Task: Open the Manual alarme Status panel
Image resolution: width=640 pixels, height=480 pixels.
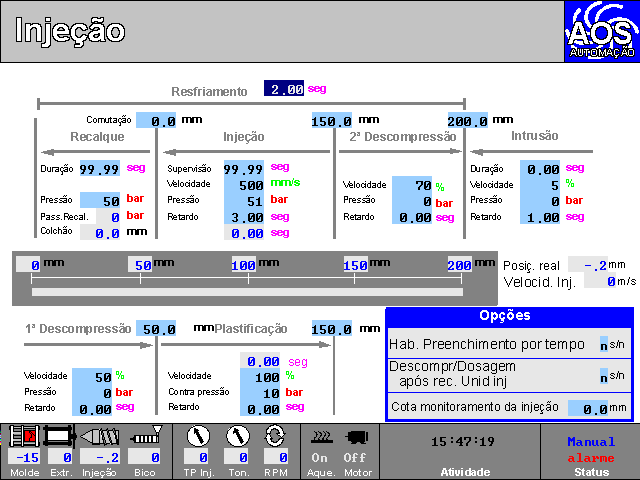Action: point(590,451)
